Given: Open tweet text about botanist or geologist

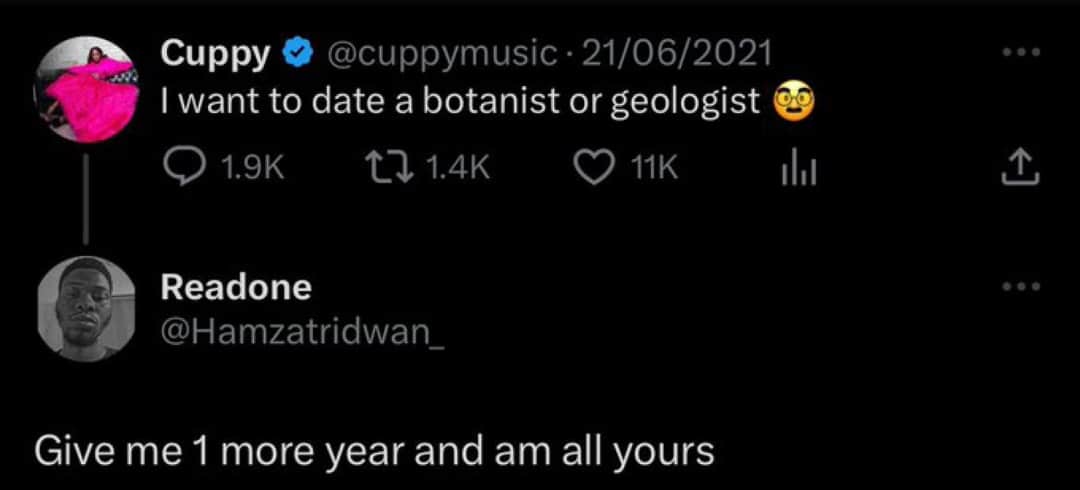Looking at the screenshot, I should [x=460, y=101].
